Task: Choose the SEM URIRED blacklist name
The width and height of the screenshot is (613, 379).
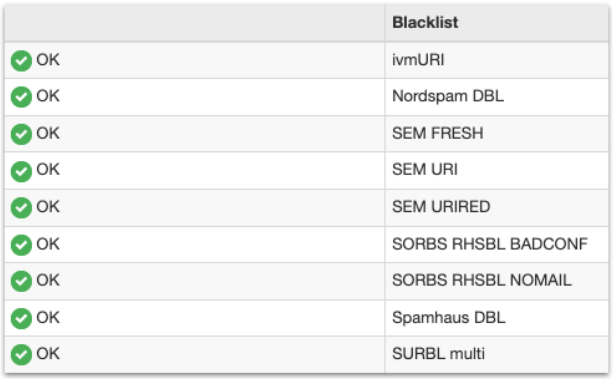Action: [x=441, y=207]
